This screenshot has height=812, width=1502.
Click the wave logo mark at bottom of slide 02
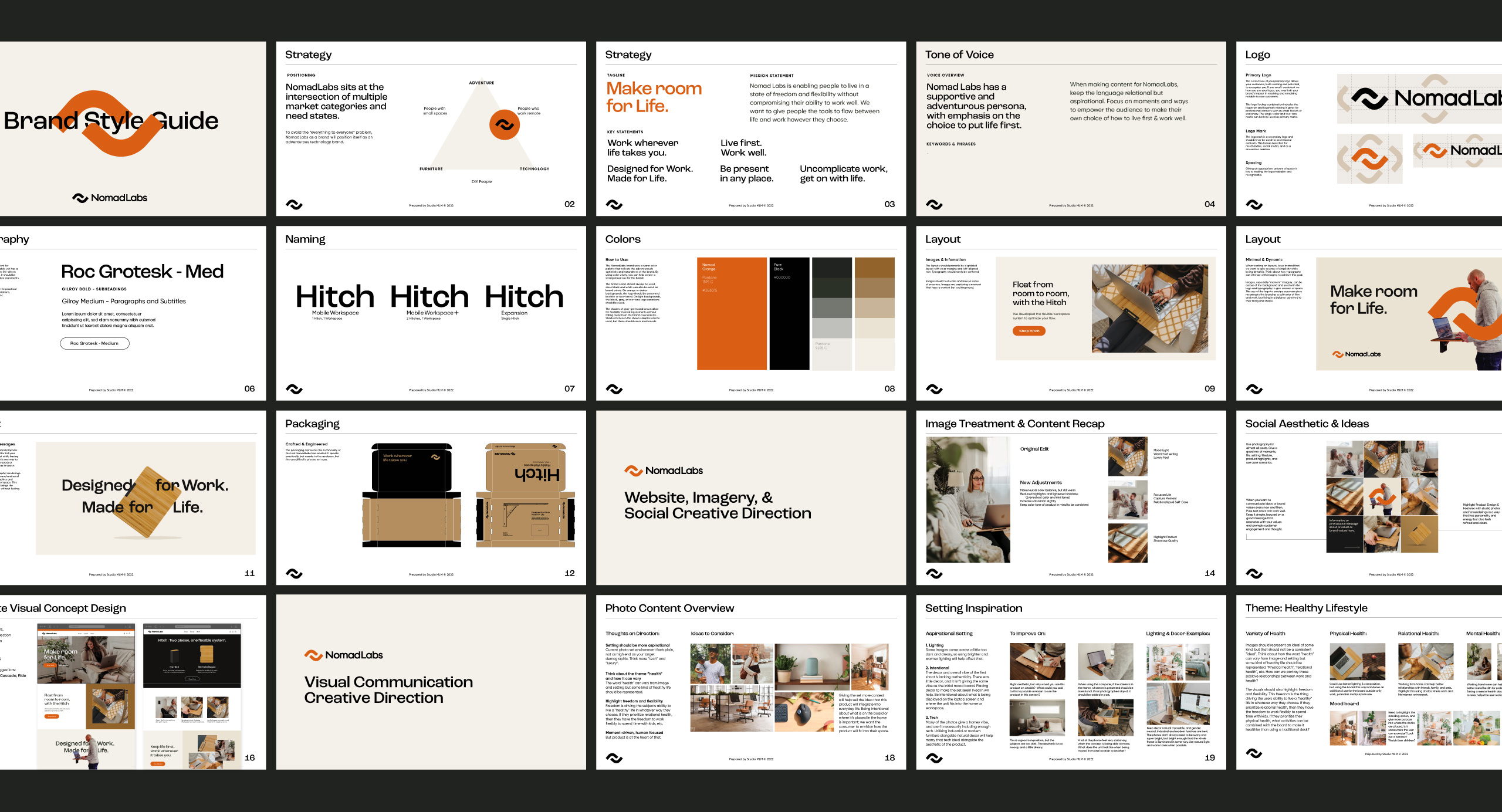point(294,204)
